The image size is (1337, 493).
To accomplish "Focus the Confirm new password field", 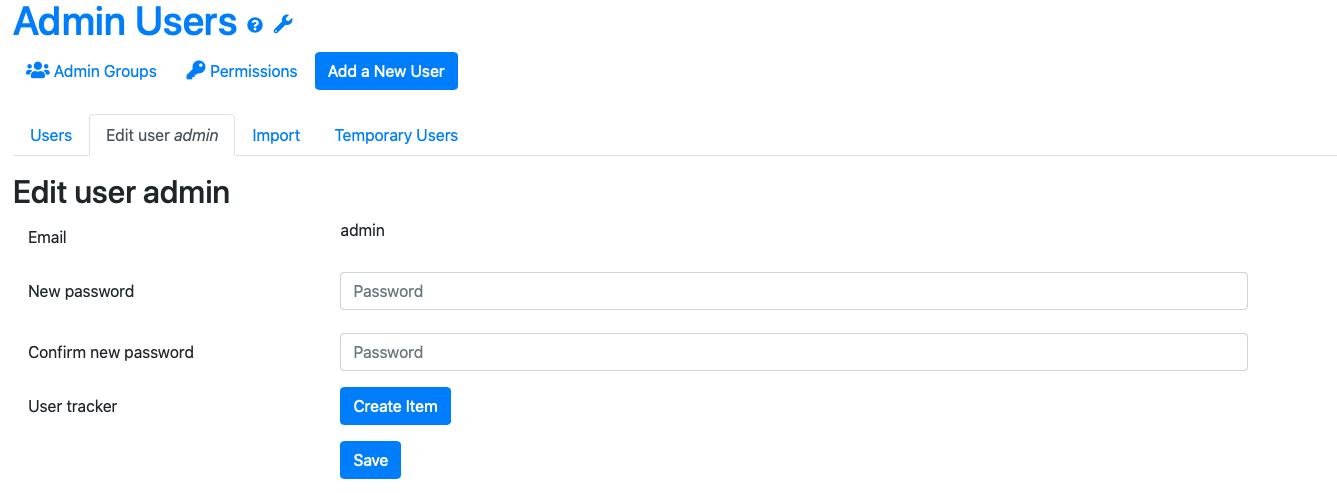I will [x=794, y=352].
